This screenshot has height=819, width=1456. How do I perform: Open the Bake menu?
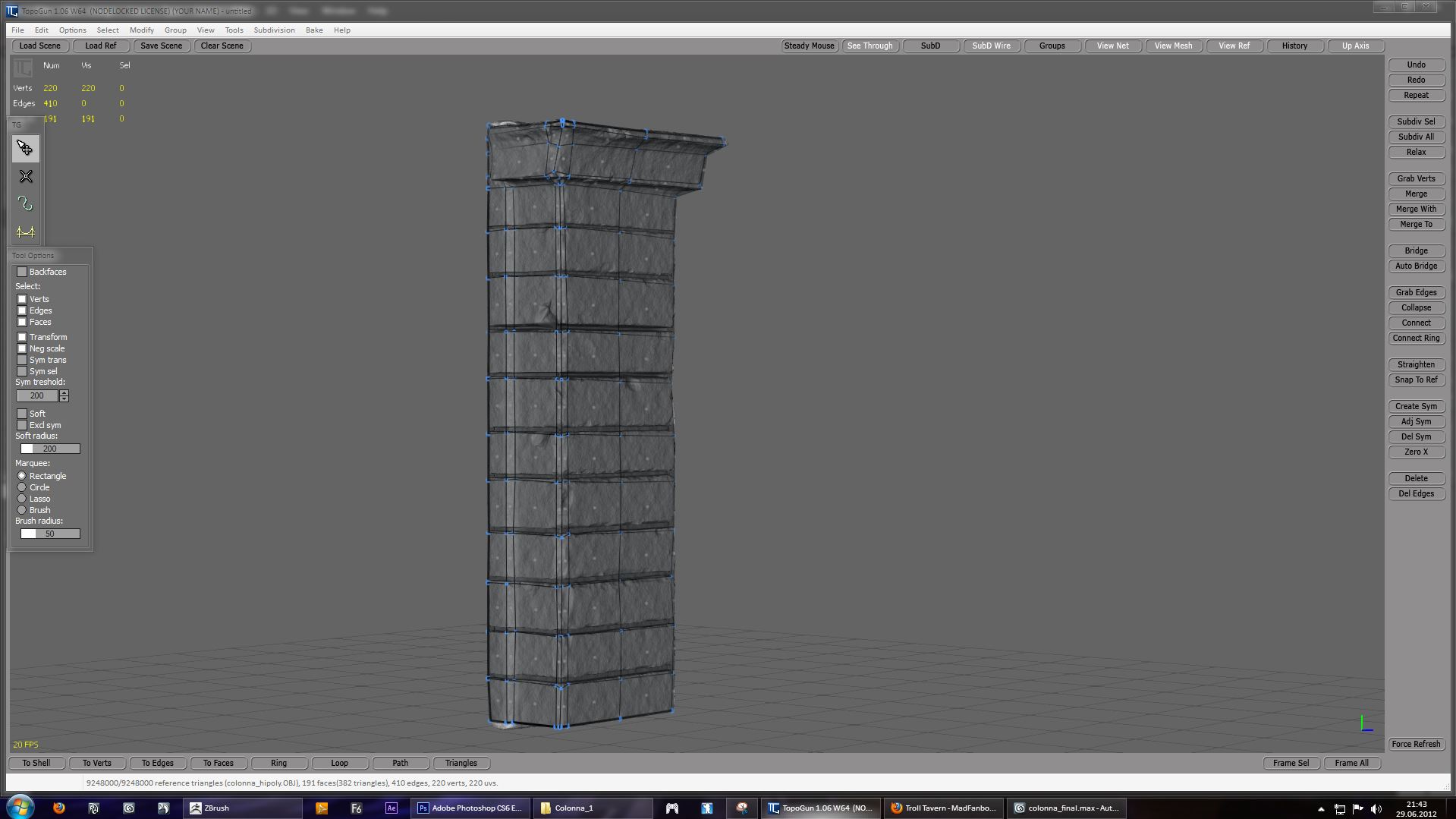point(314,30)
